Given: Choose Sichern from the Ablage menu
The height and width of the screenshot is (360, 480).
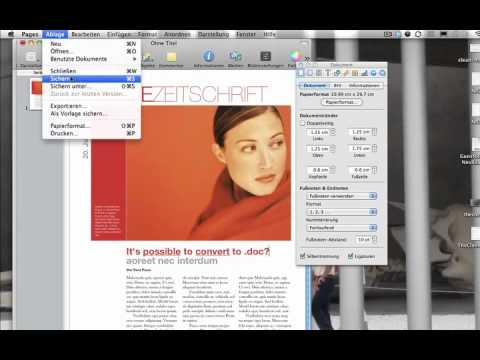Looking at the screenshot, I should pyautogui.click(x=91, y=79).
